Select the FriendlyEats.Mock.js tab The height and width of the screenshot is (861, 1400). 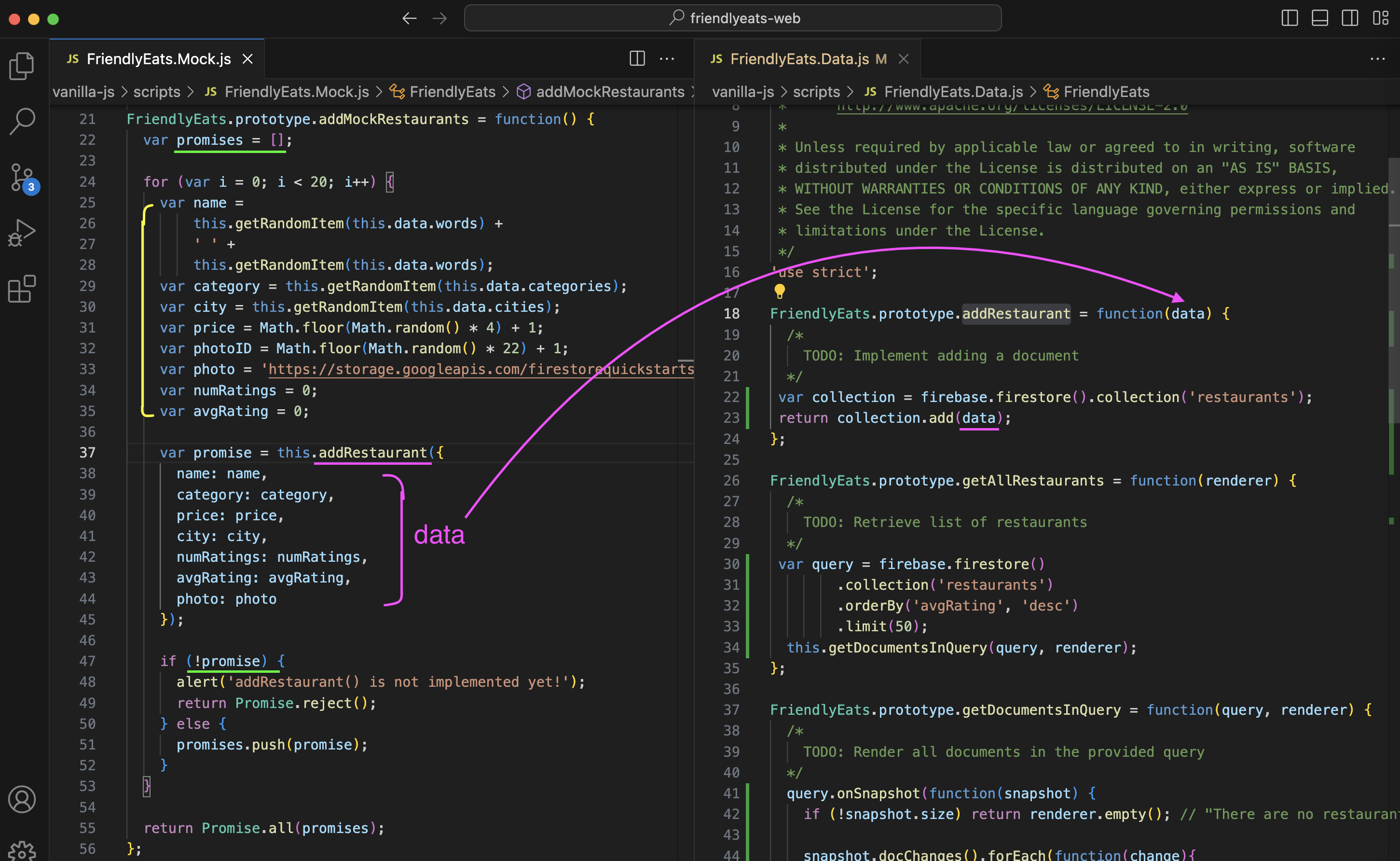[x=158, y=59]
